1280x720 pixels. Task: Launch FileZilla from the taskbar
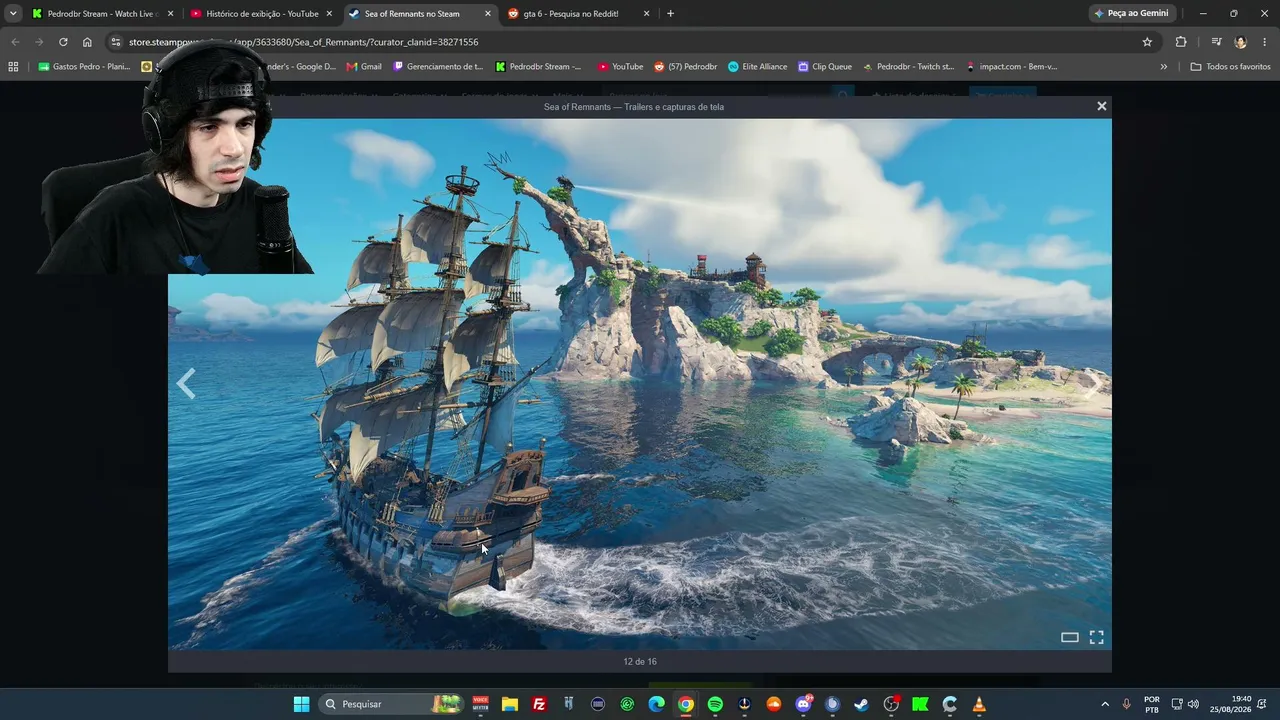point(539,704)
